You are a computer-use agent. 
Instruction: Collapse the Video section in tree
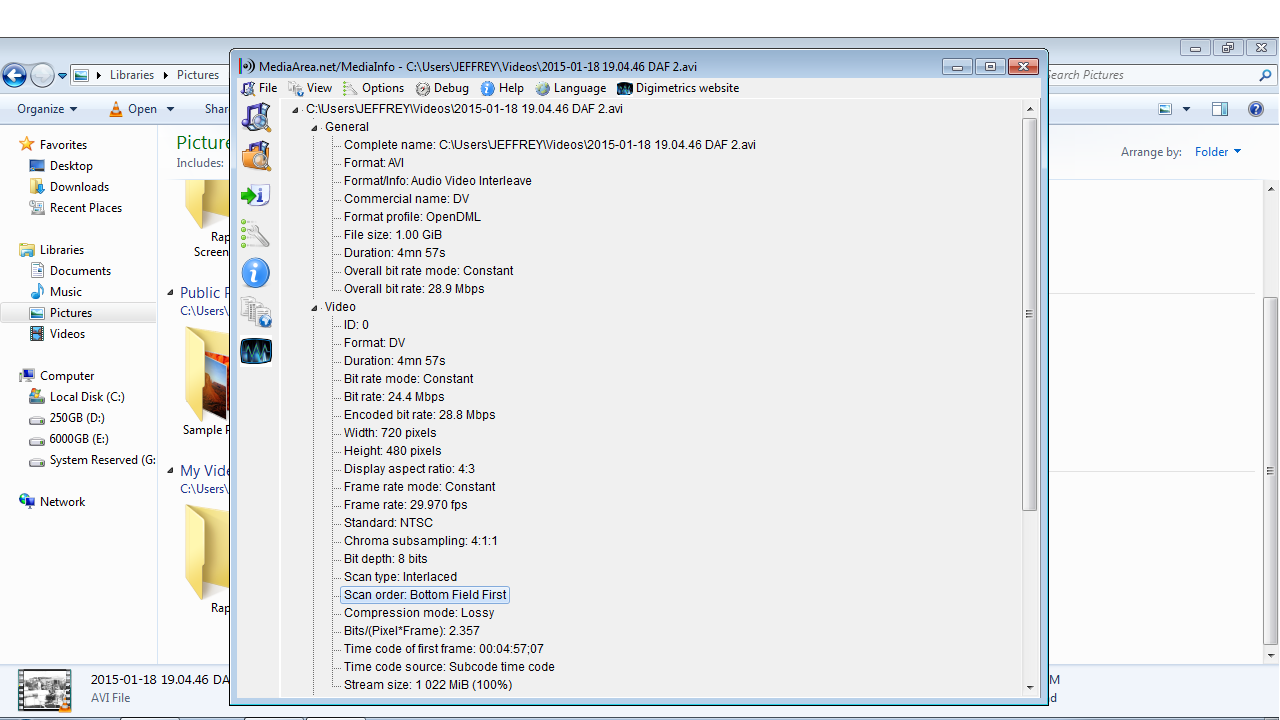[x=314, y=308]
